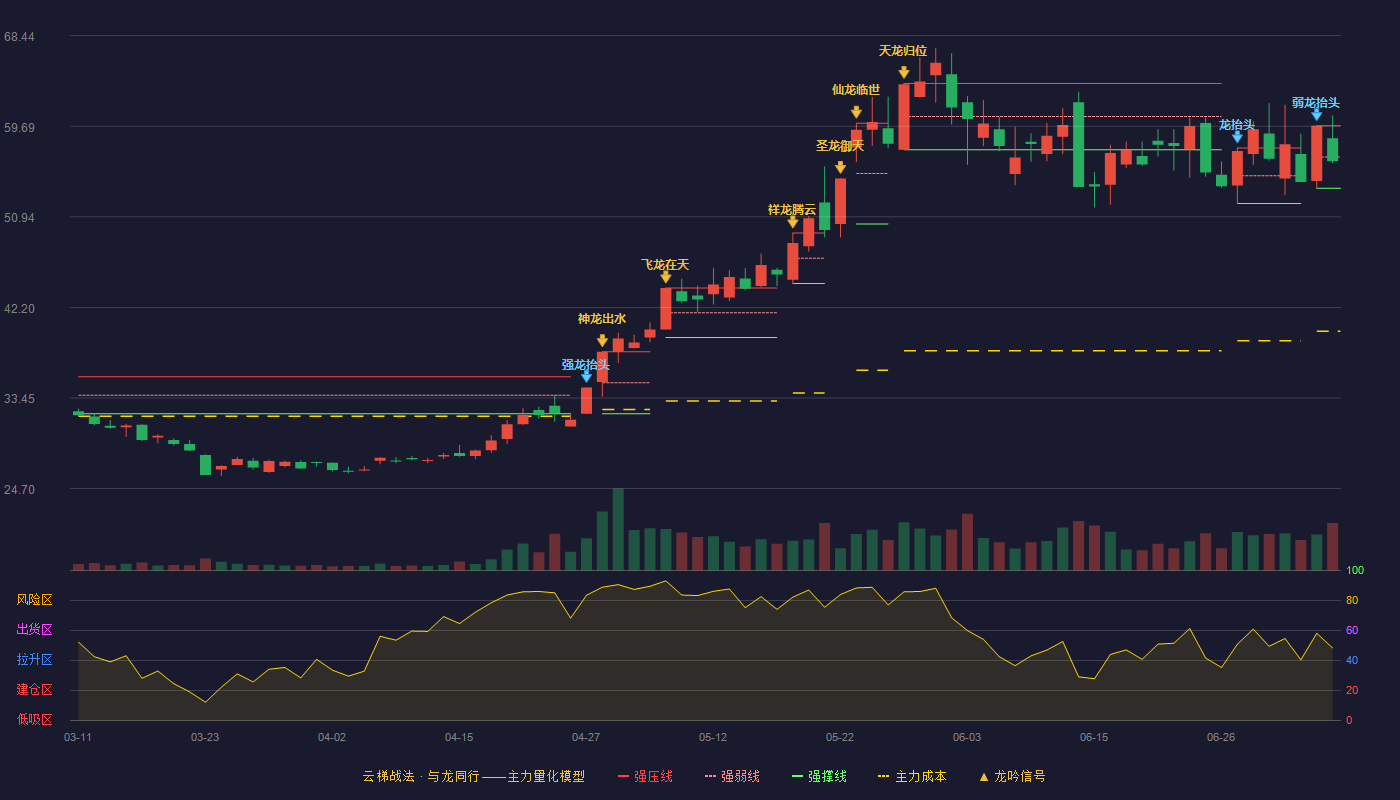Toggle the 强压线 legend series
Image resolution: width=1400 pixels, height=800 pixels.
pos(645,776)
